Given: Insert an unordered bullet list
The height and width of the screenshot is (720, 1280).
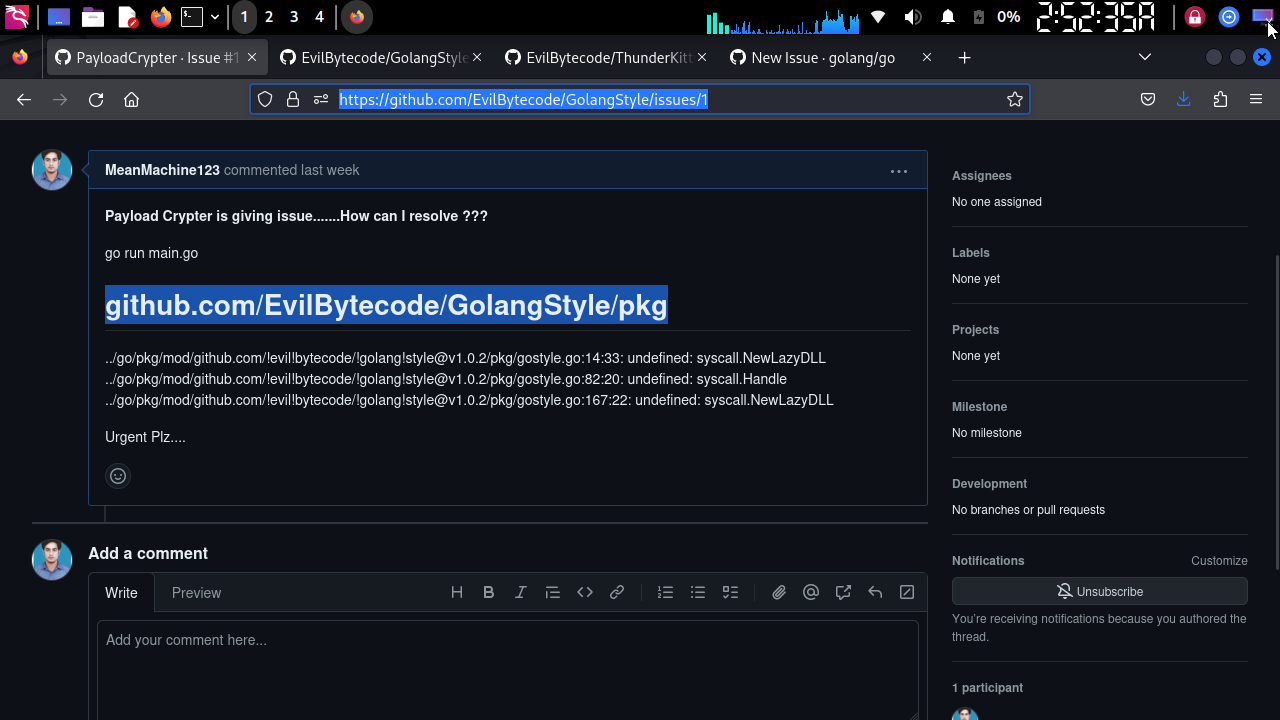Looking at the screenshot, I should coord(698,592).
